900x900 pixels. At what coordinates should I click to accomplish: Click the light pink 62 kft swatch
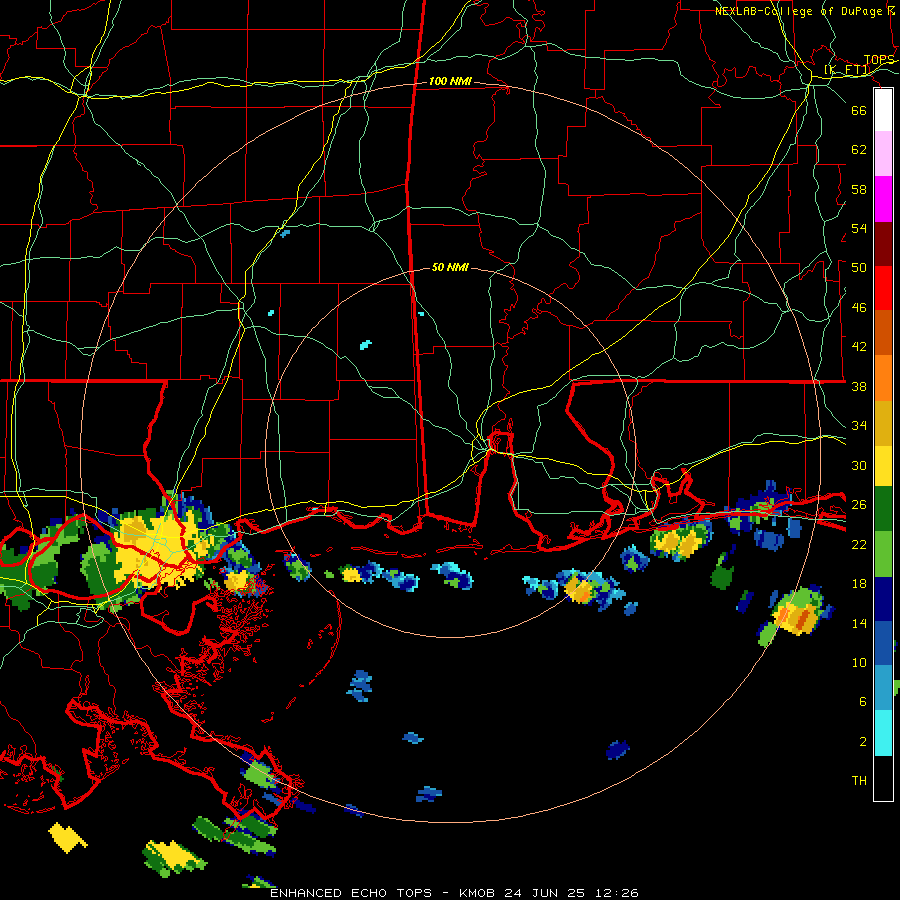(883, 154)
